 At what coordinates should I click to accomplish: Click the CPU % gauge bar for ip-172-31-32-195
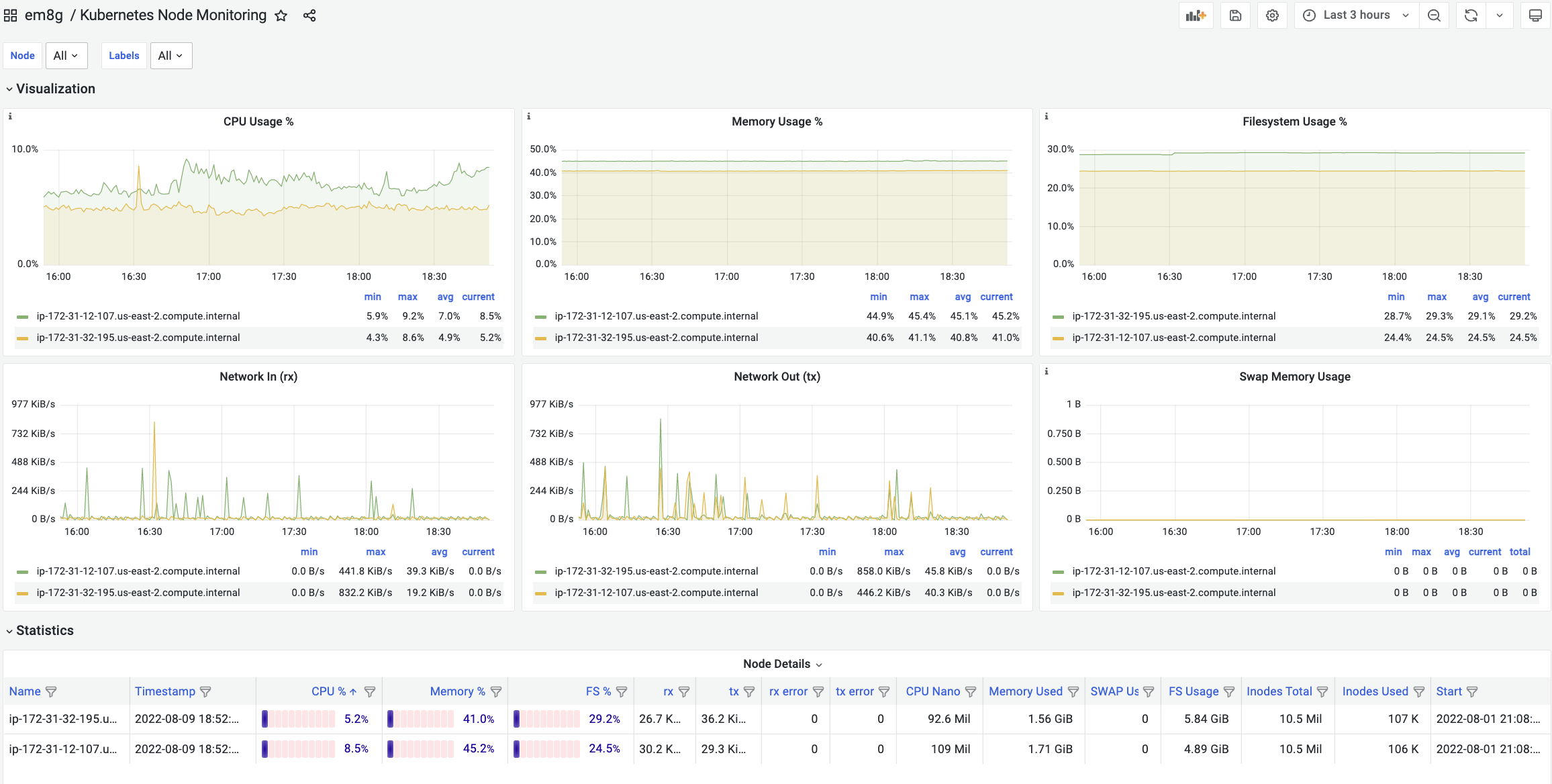(298, 719)
